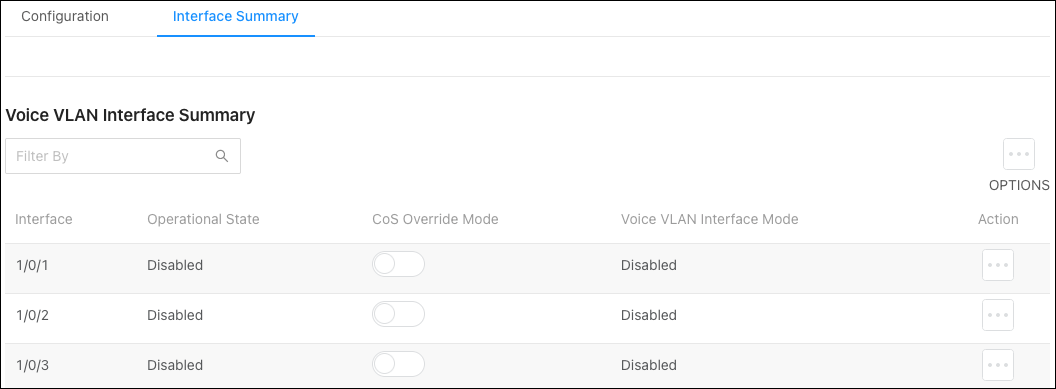Open action menu for interface 1/0/3
This screenshot has height=389, width=1056.
pyautogui.click(x=997, y=365)
